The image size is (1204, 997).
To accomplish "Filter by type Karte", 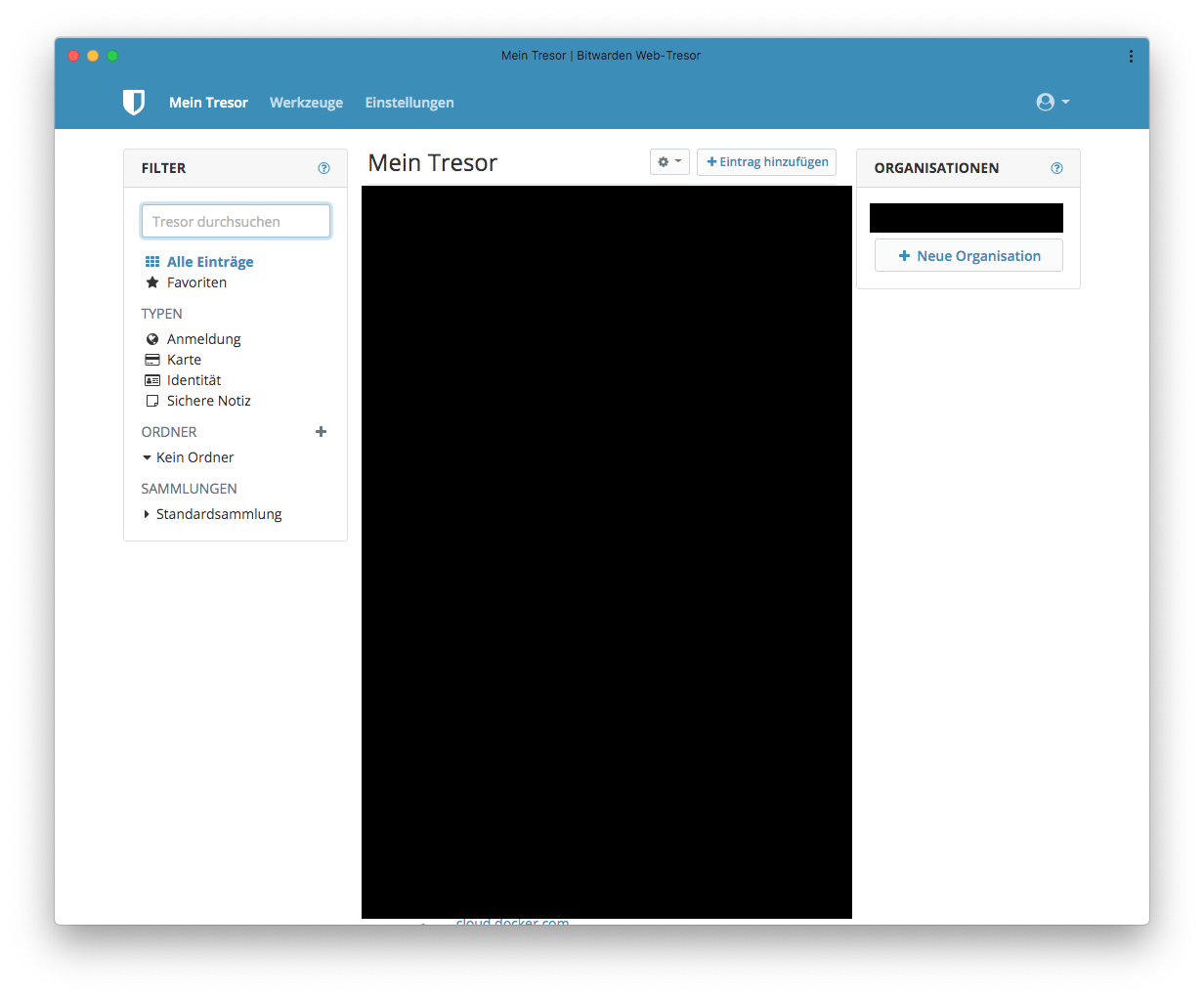I will click(184, 360).
